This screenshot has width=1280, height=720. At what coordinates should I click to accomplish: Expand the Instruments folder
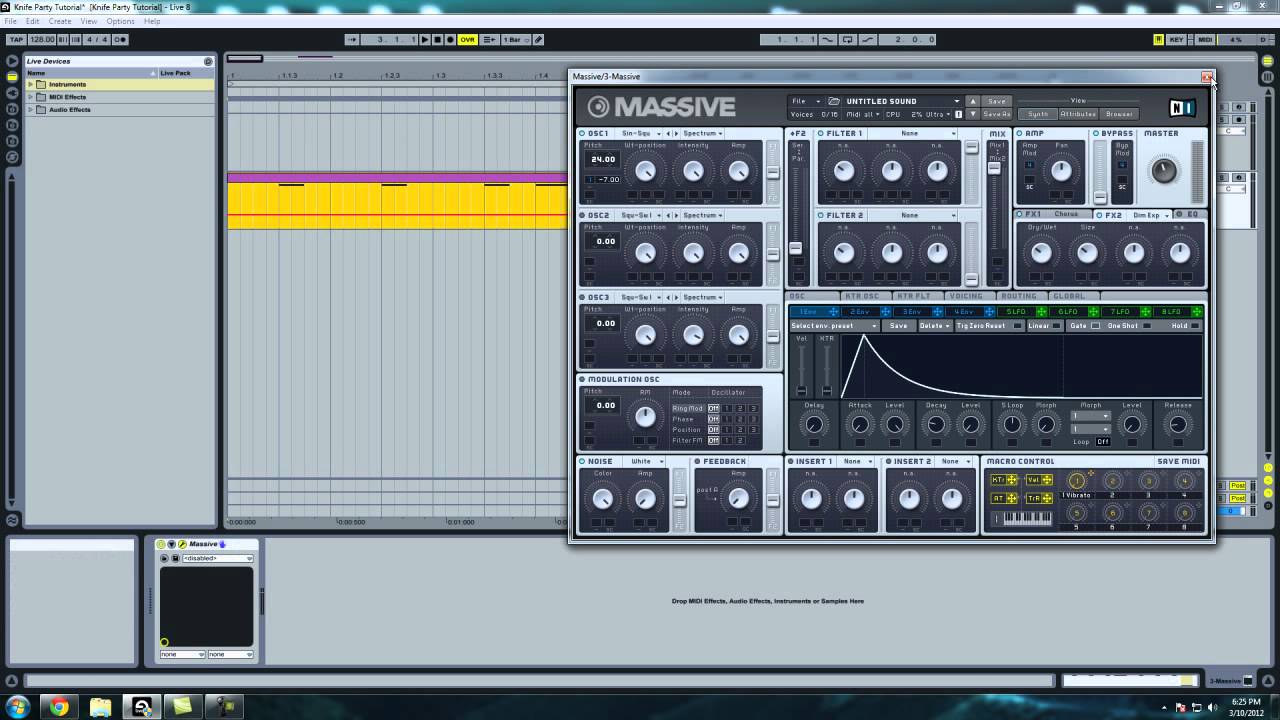tap(31, 85)
